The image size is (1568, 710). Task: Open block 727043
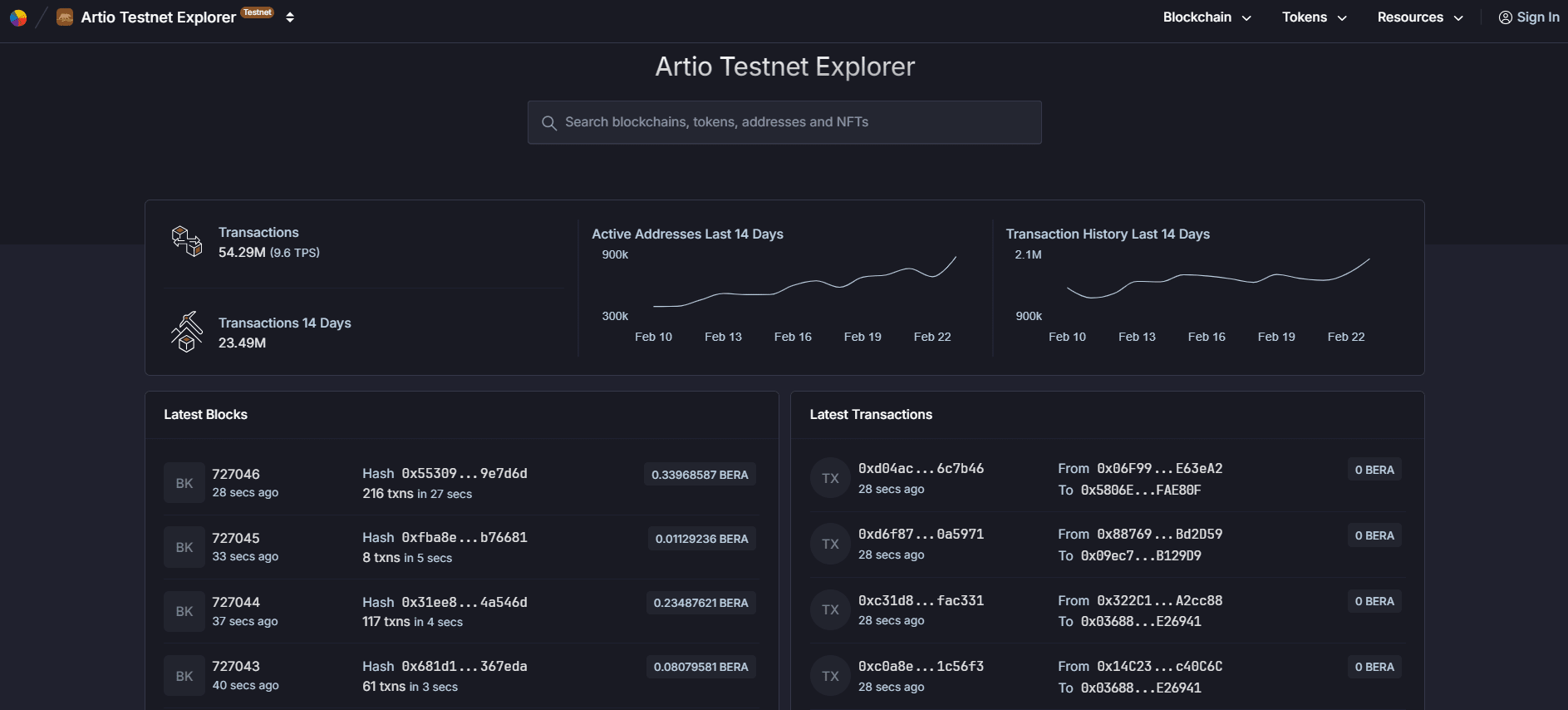236,666
